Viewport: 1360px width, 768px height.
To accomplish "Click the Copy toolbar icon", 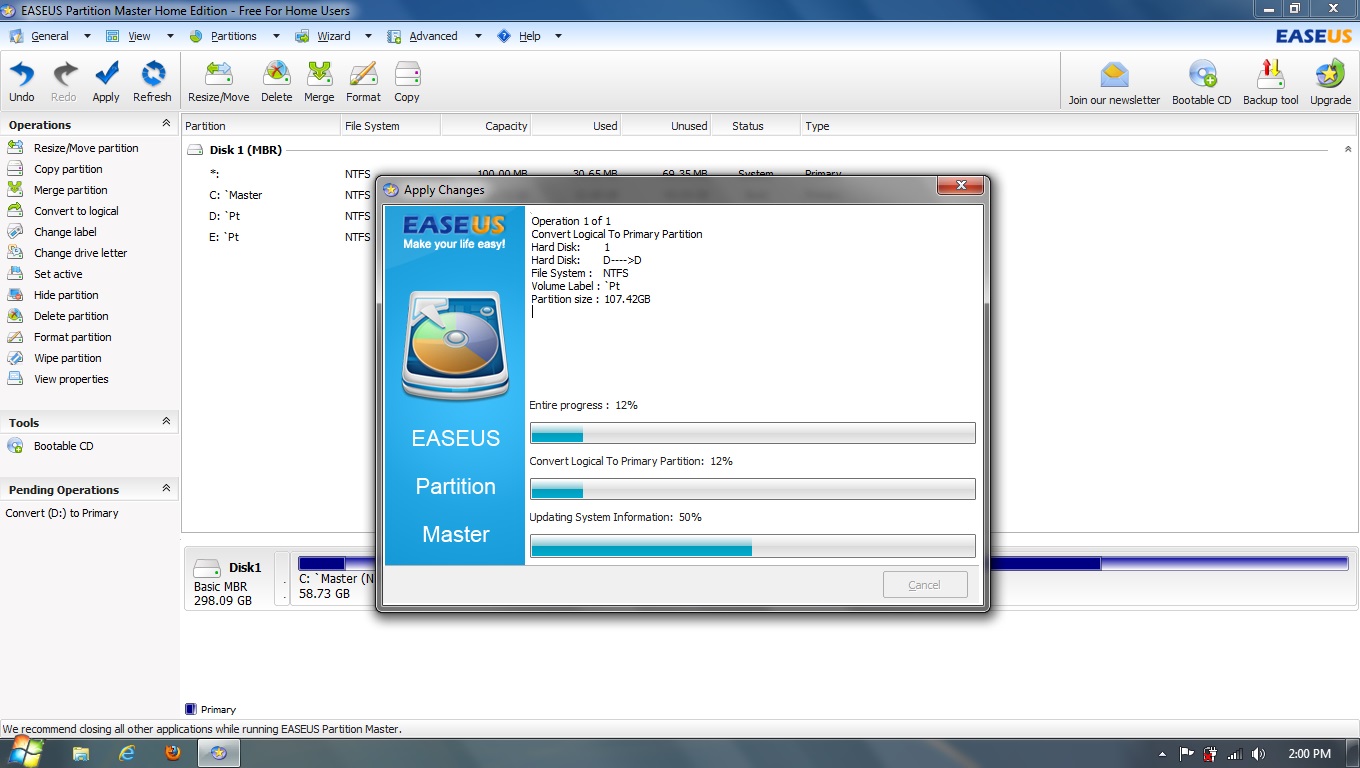I will pyautogui.click(x=407, y=82).
